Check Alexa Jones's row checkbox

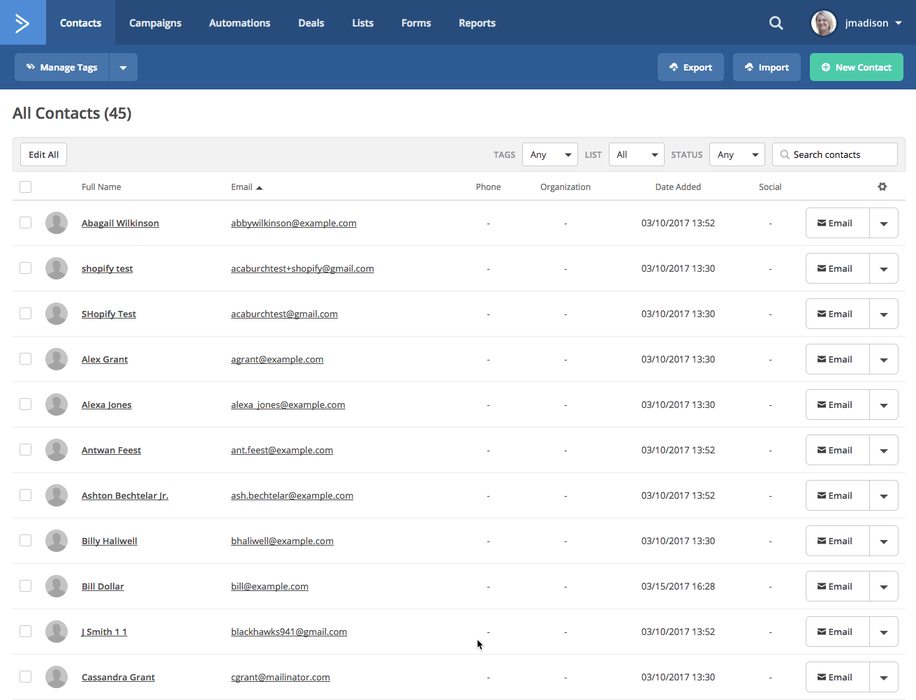25,404
